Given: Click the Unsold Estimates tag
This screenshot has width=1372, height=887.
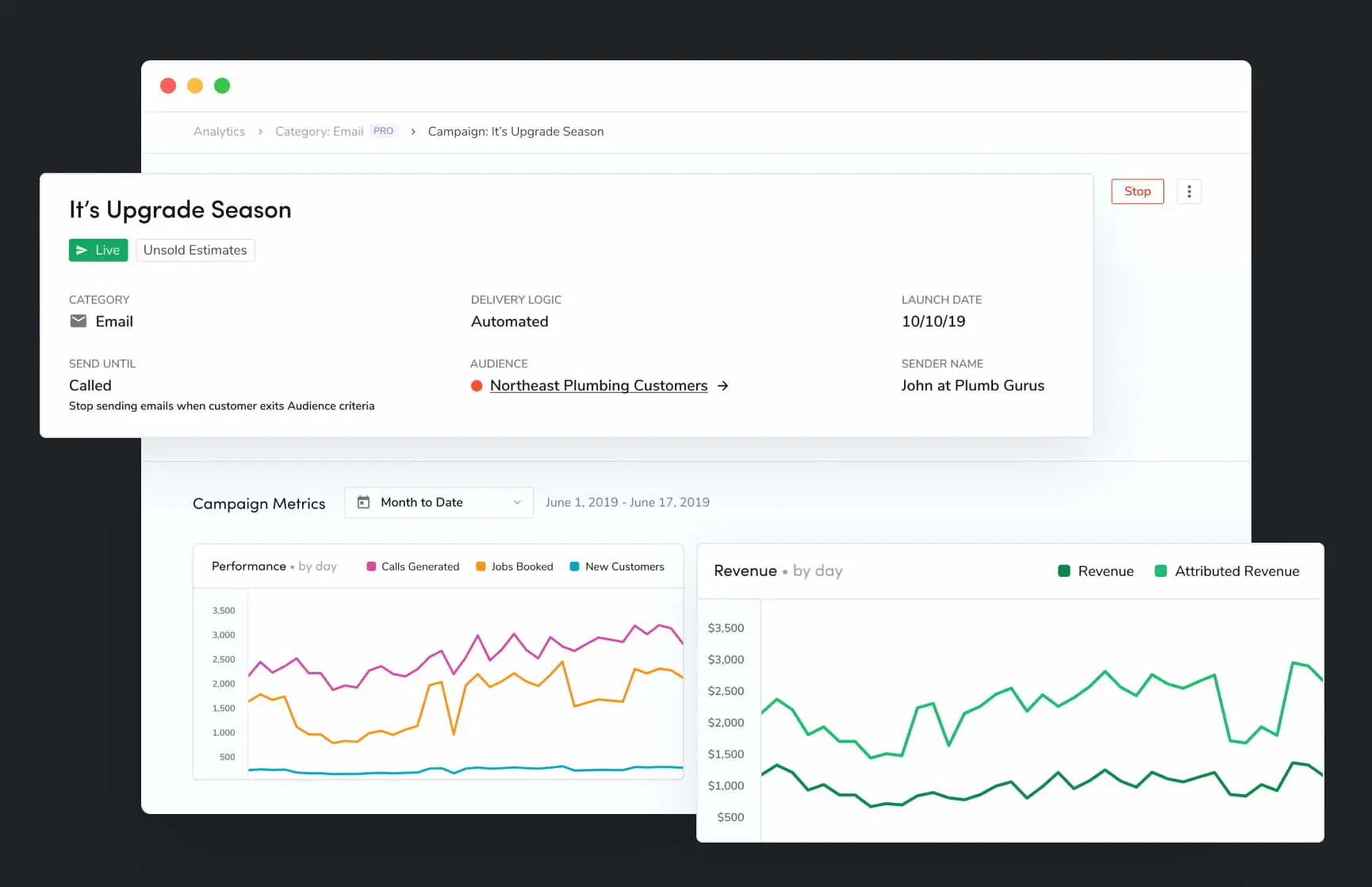Looking at the screenshot, I should tap(195, 250).
